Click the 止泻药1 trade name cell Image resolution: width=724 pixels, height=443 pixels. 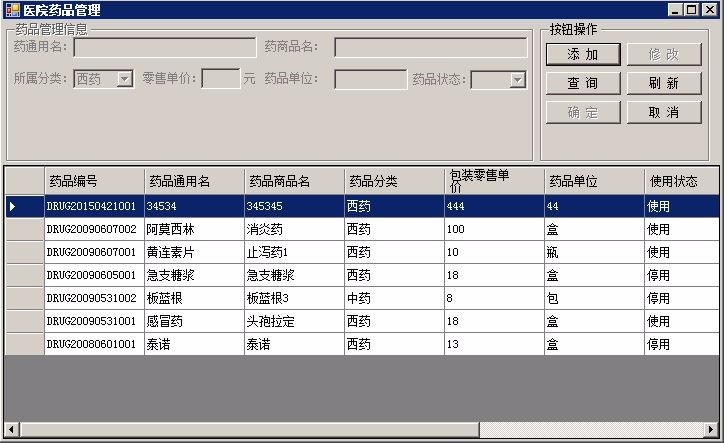295,252
